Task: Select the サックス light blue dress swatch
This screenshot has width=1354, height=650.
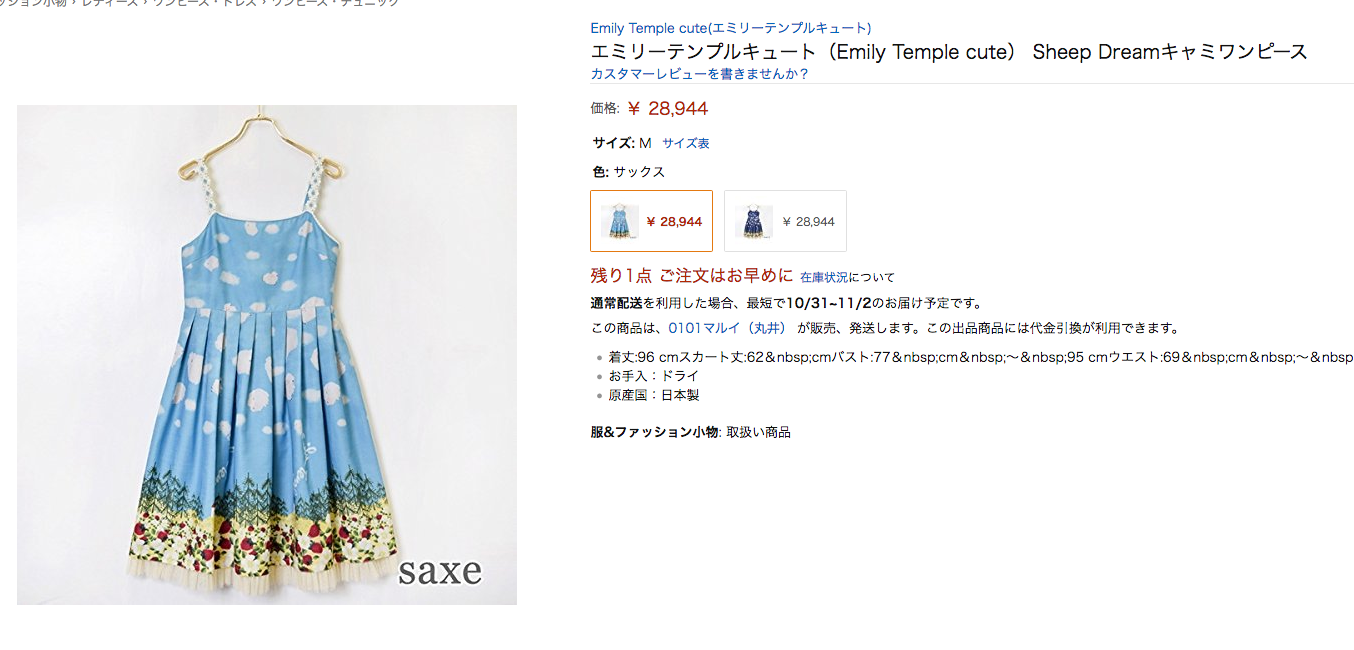Action: tap(651, 221)
